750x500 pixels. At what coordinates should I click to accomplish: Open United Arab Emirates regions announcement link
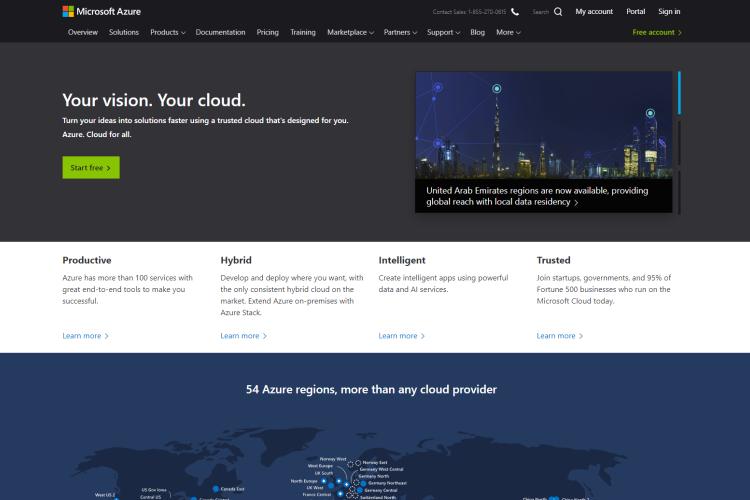pyautogui.click(x=537, y=196)
